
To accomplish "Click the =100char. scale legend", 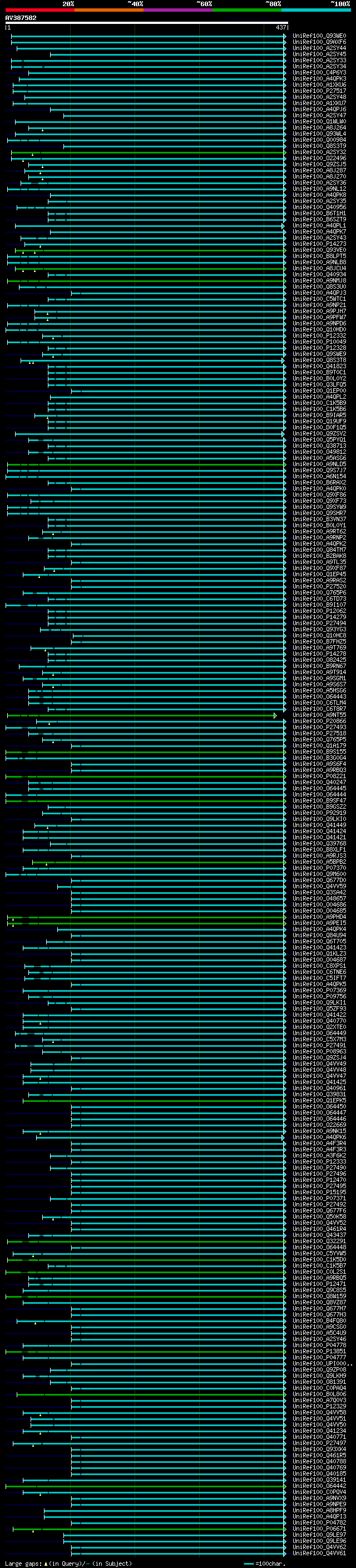I will click(x=264, y=1563).
